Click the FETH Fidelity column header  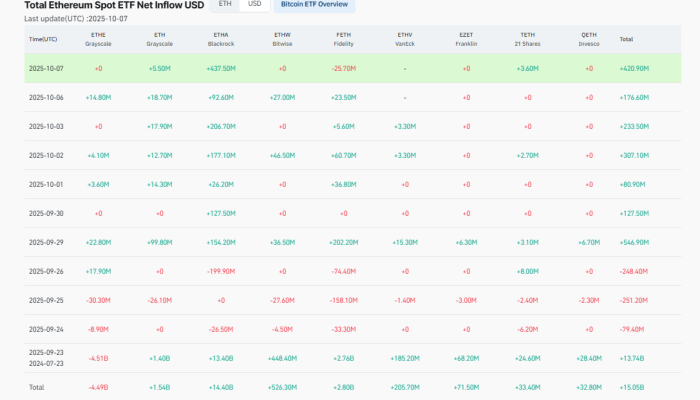[x=343, y=39]
